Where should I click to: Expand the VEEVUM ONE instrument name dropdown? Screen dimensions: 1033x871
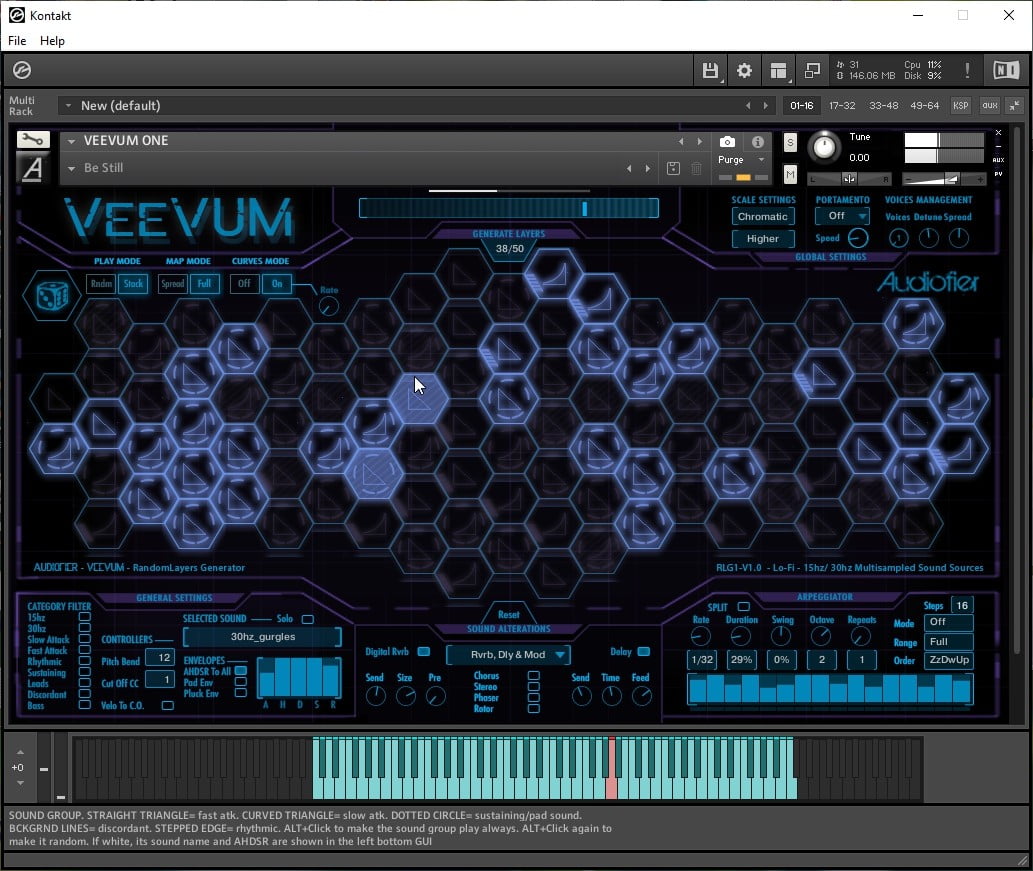pyautogui.click(x=71, y=141)
